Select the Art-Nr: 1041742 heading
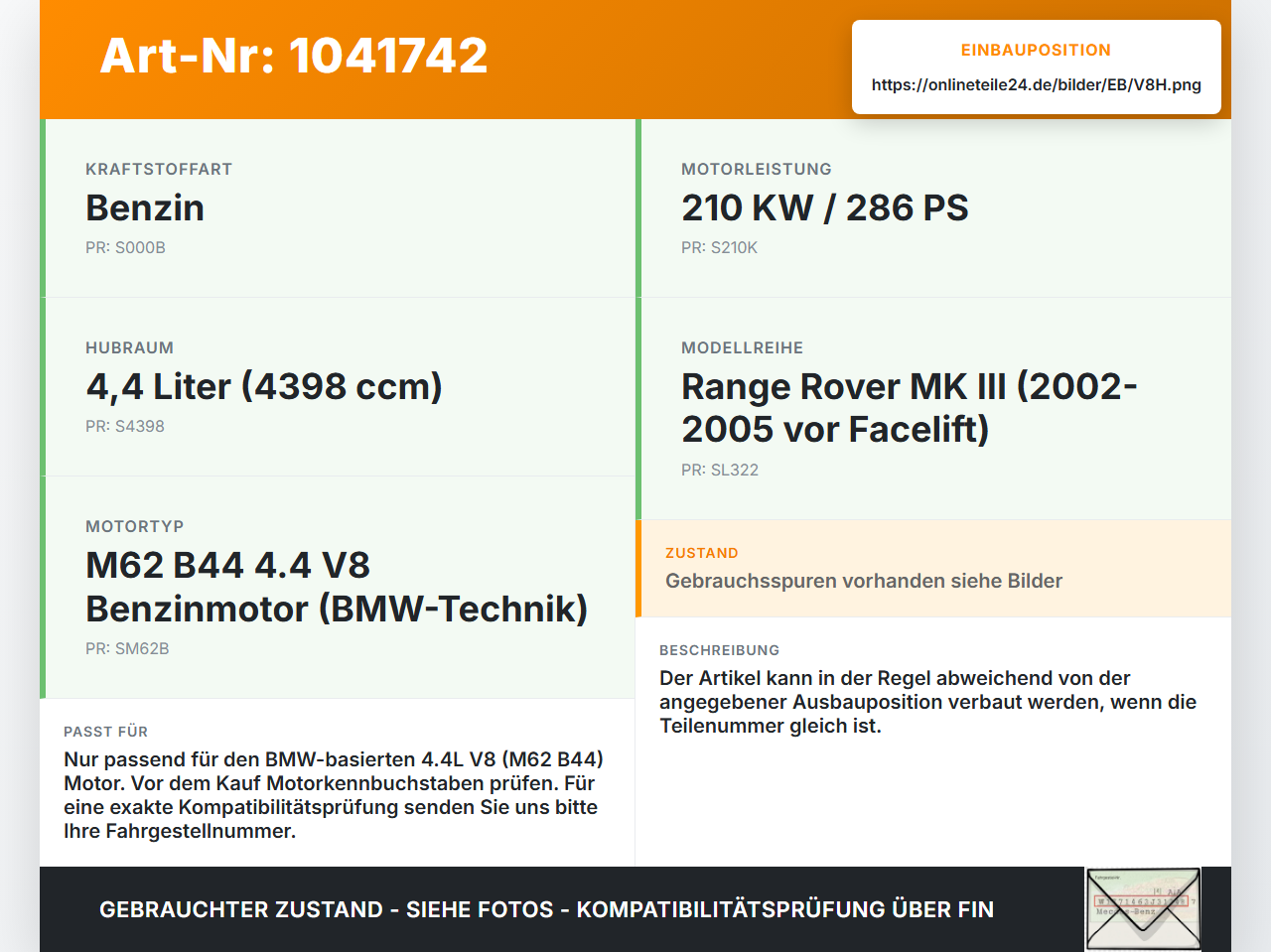This screenshot has height=952, width=1271. [294, 56]
